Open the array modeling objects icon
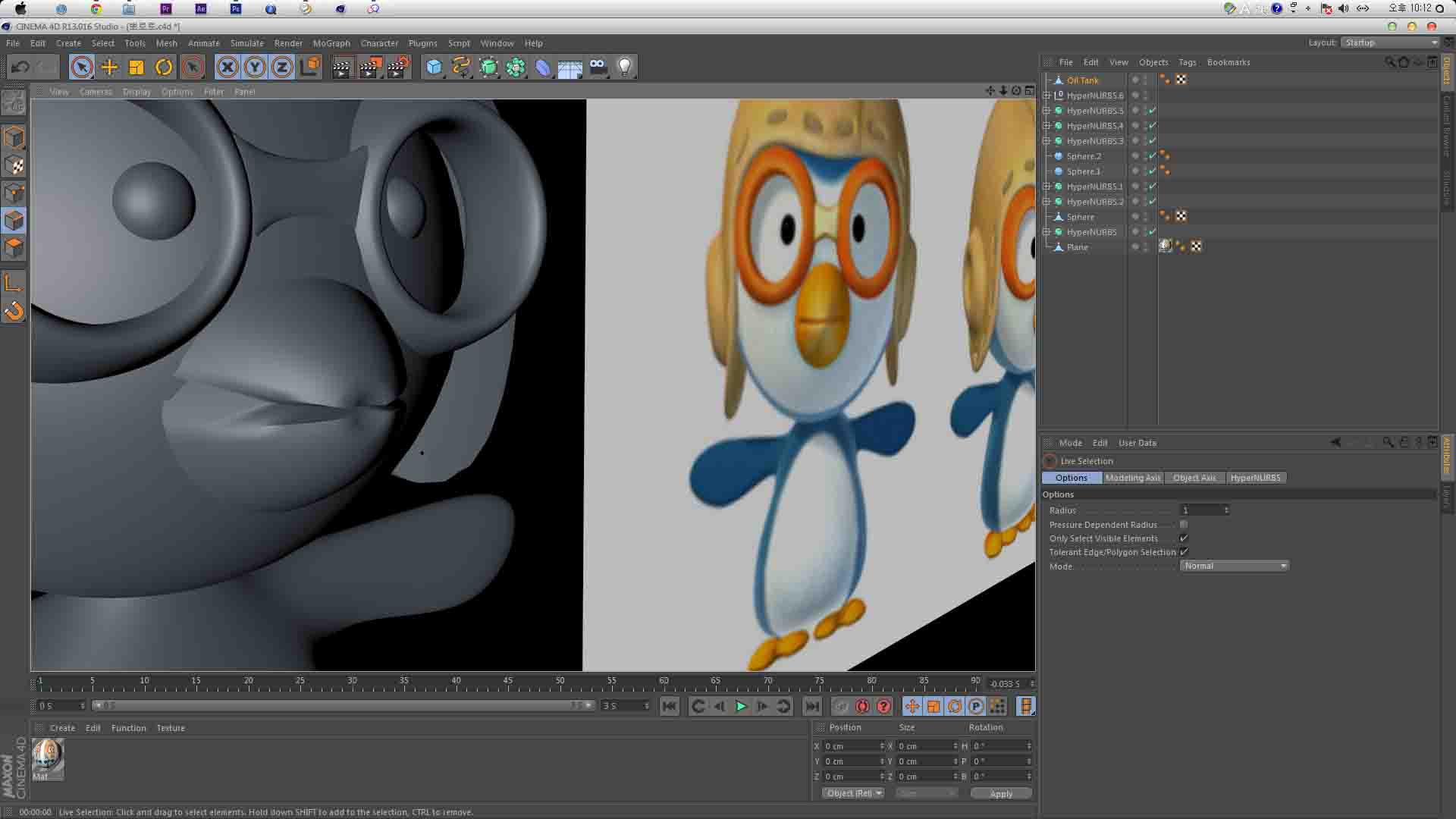The width and height of the screenshot is (1456, 819). click(x=516, y=67)
